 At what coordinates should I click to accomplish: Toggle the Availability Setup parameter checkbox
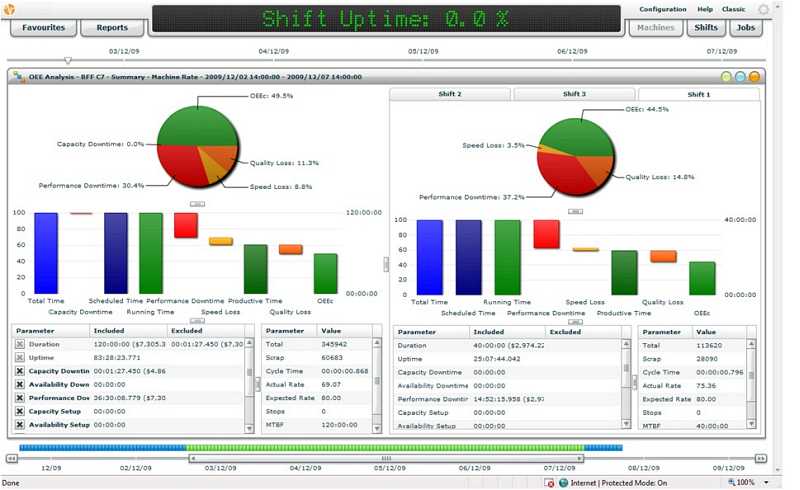[19, 425]
